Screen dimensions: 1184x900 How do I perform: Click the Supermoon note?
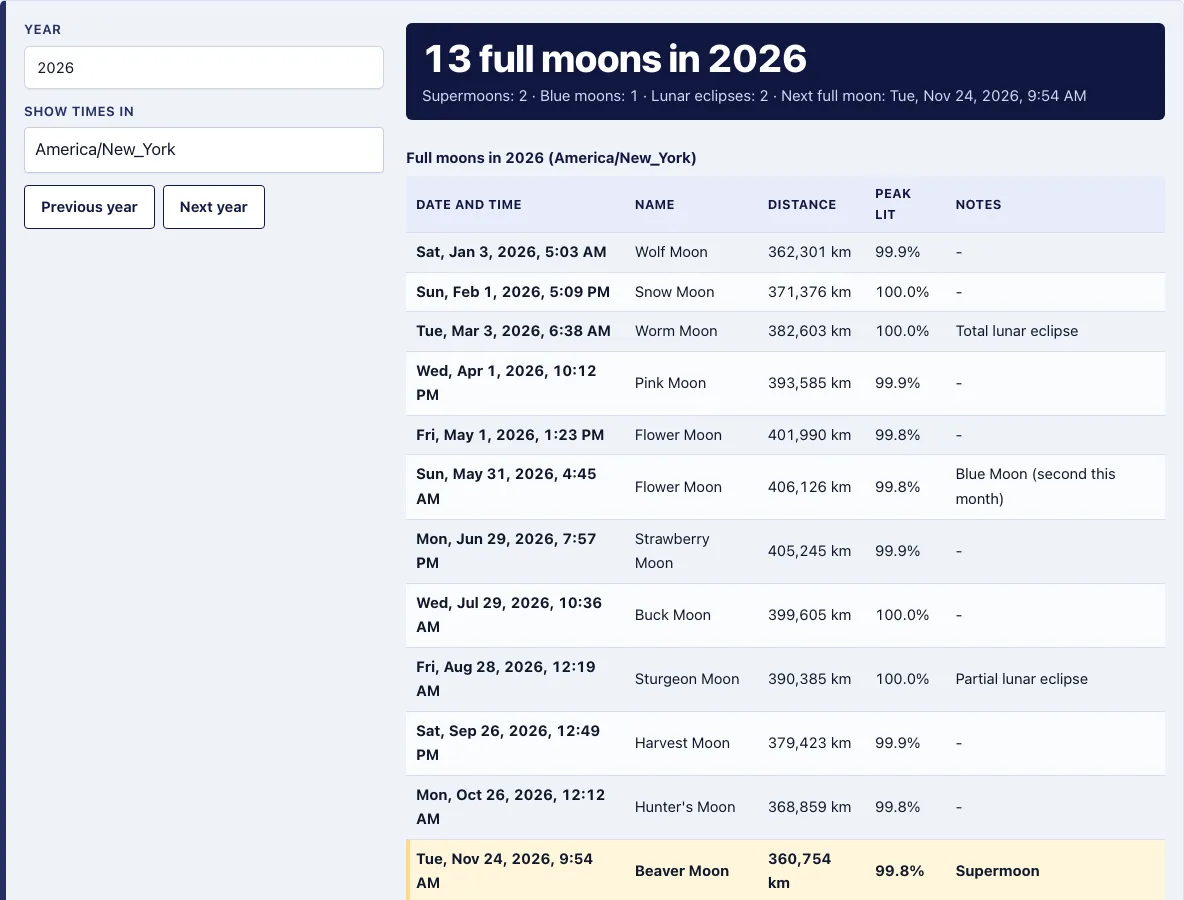pos(997,871)
